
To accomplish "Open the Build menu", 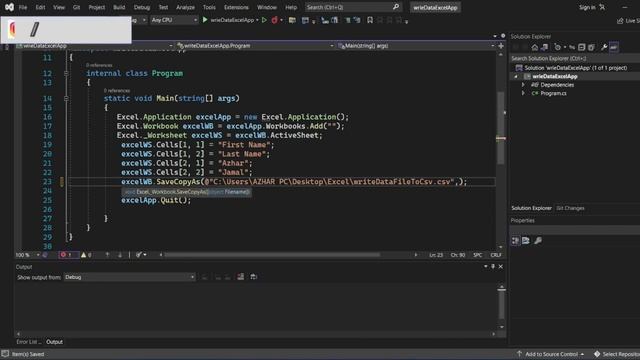I will [119, 7].
